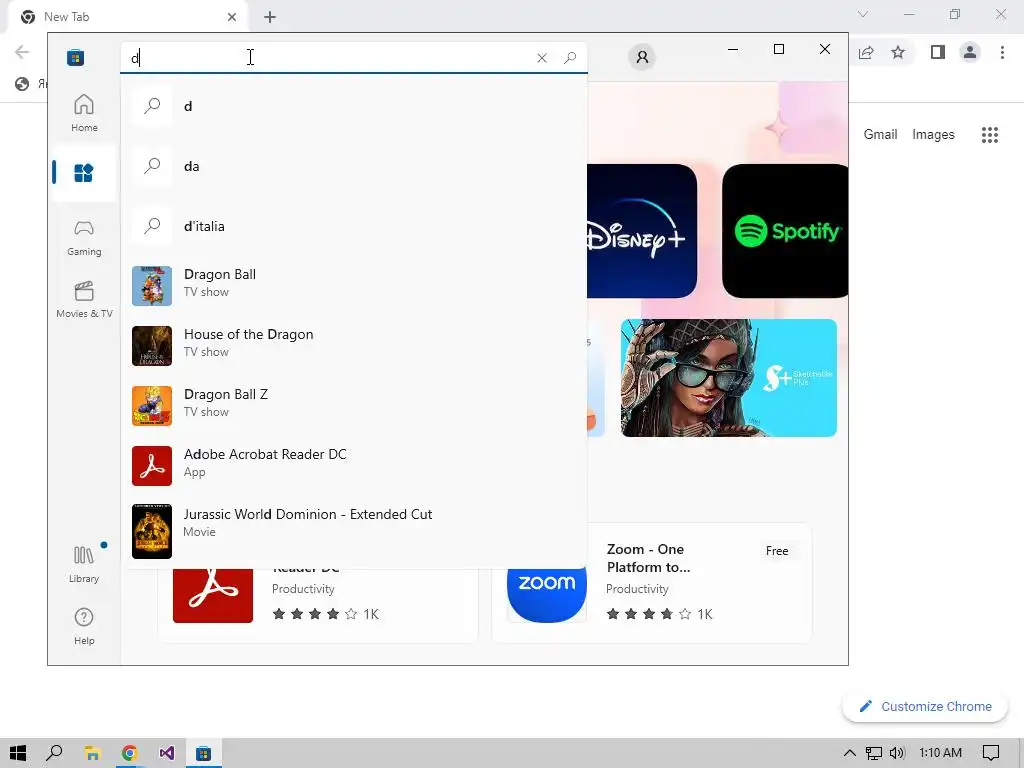Open the Gaming section in sidebar
The height and width of the screenshot is (768, 1024).
(84, 238)
